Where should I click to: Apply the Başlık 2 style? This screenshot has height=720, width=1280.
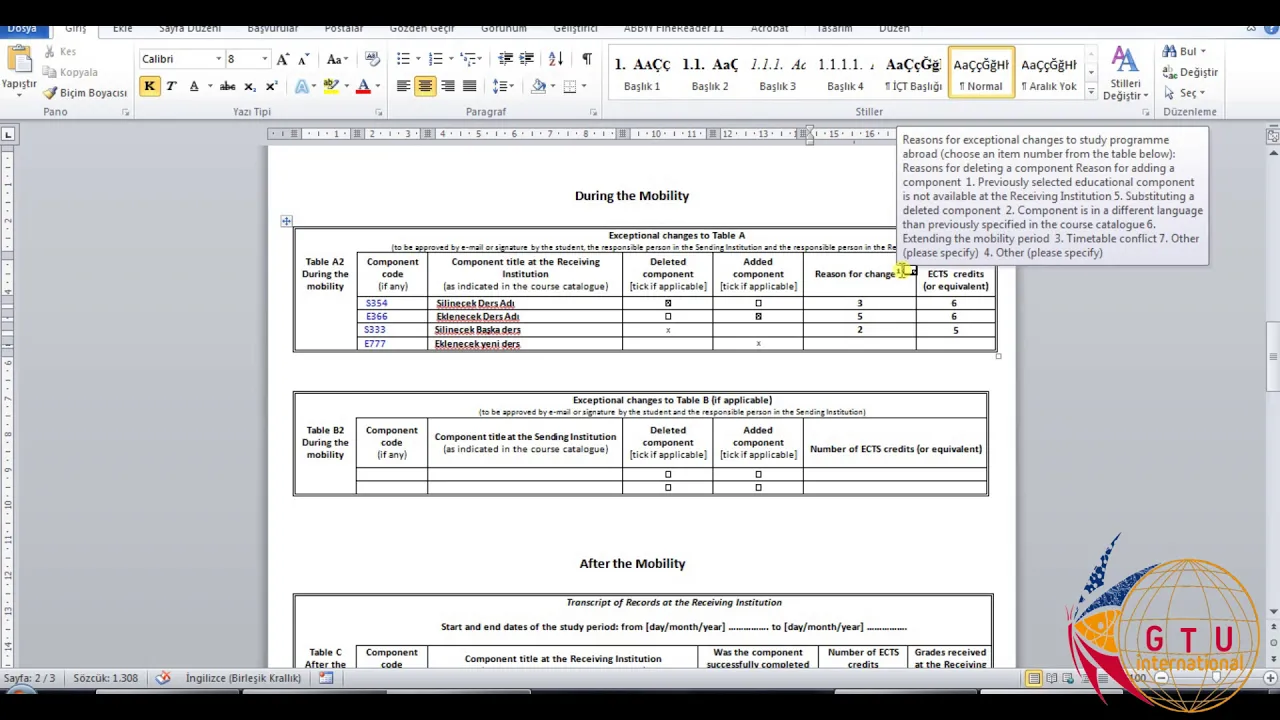[x=710, y=74]
